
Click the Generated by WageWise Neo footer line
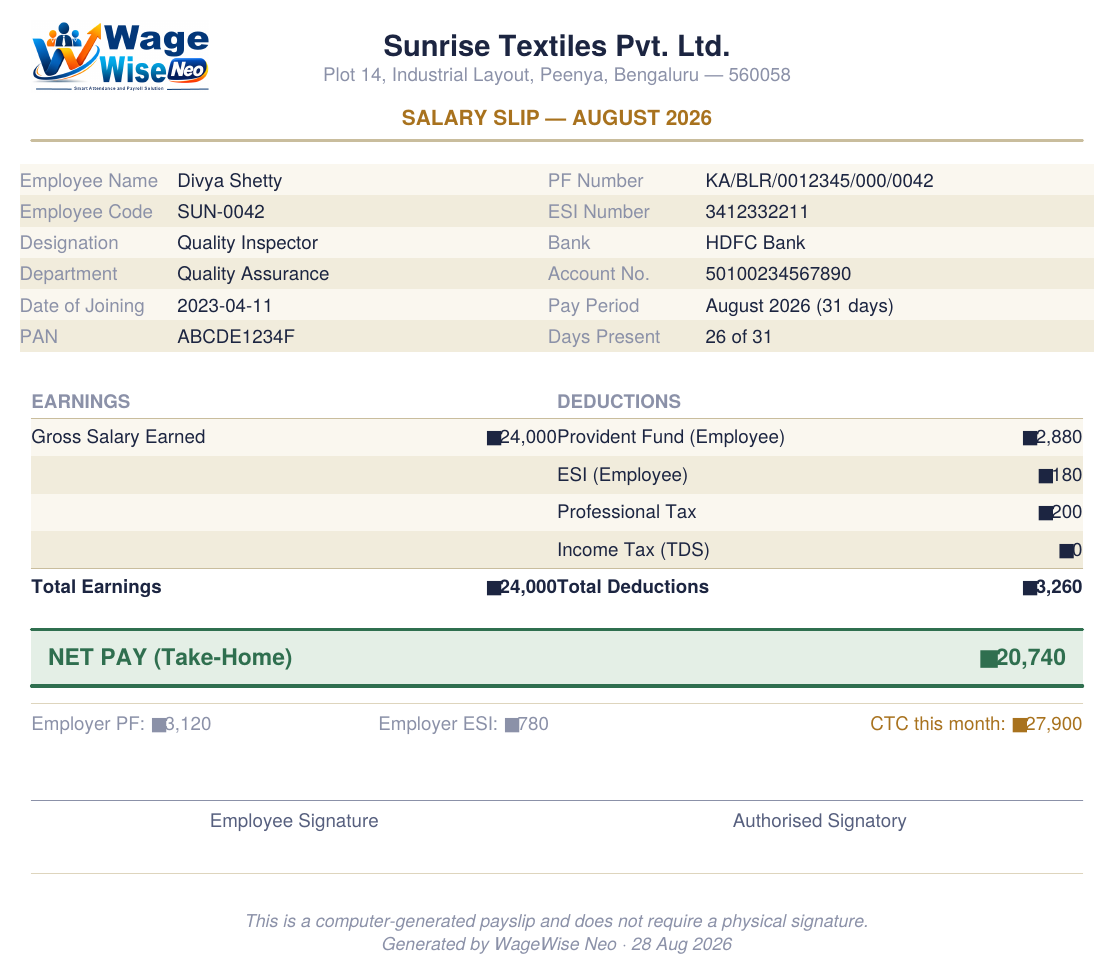(x=556, y=943)
